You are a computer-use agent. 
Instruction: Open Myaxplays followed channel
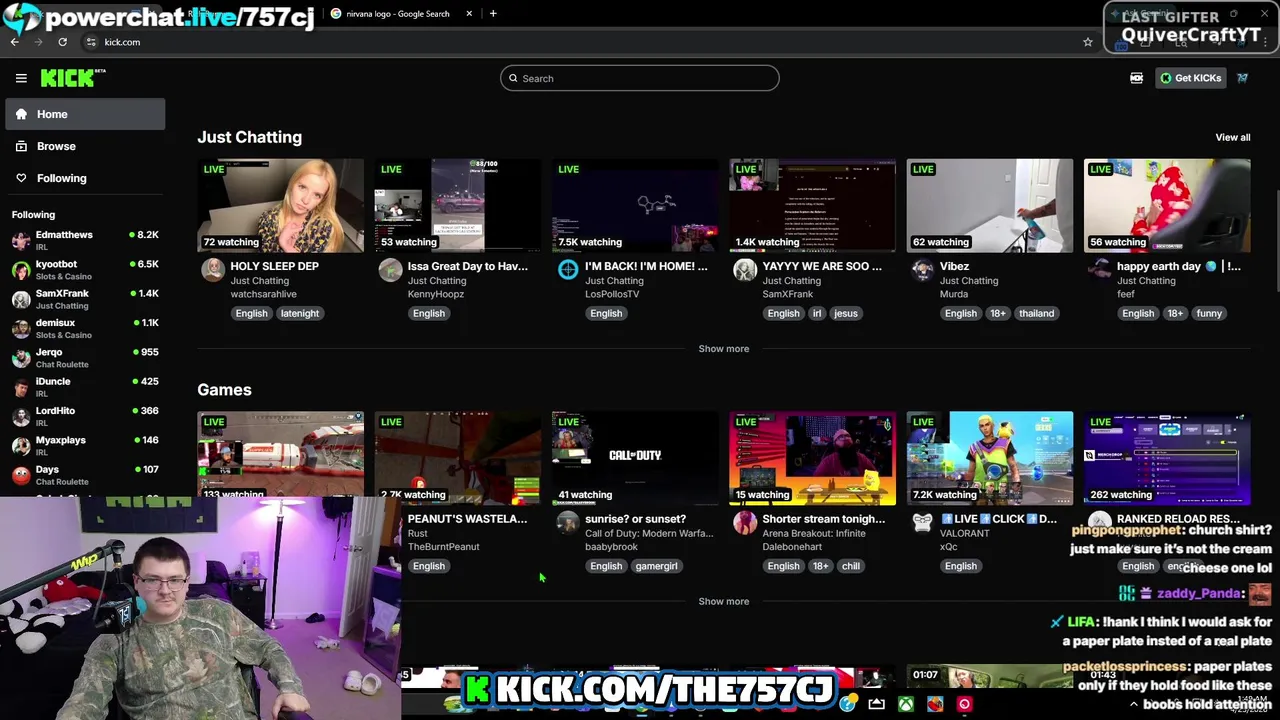pyautogui.click(x=85, y=445)
